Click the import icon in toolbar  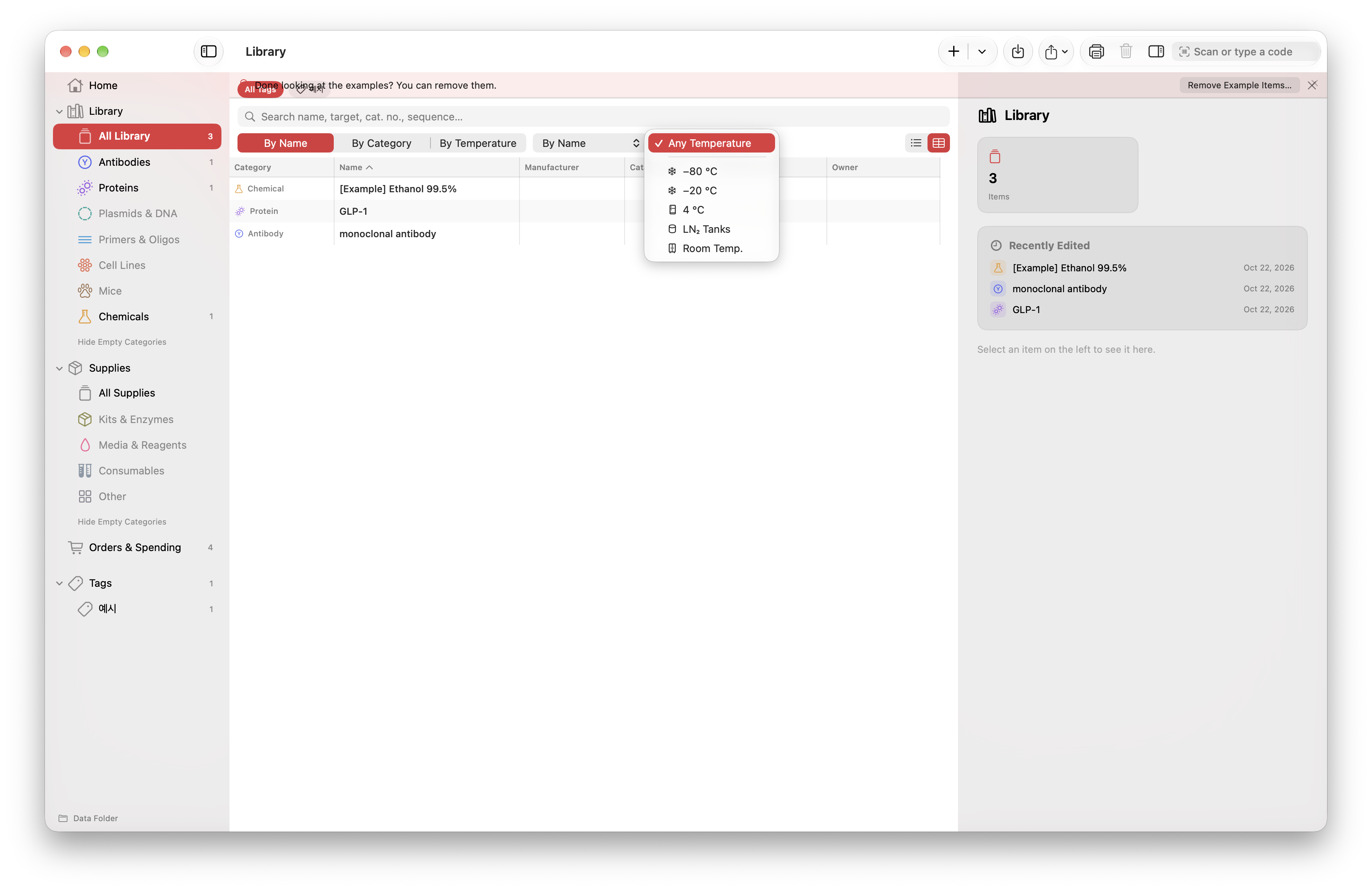click(1017, 51)
